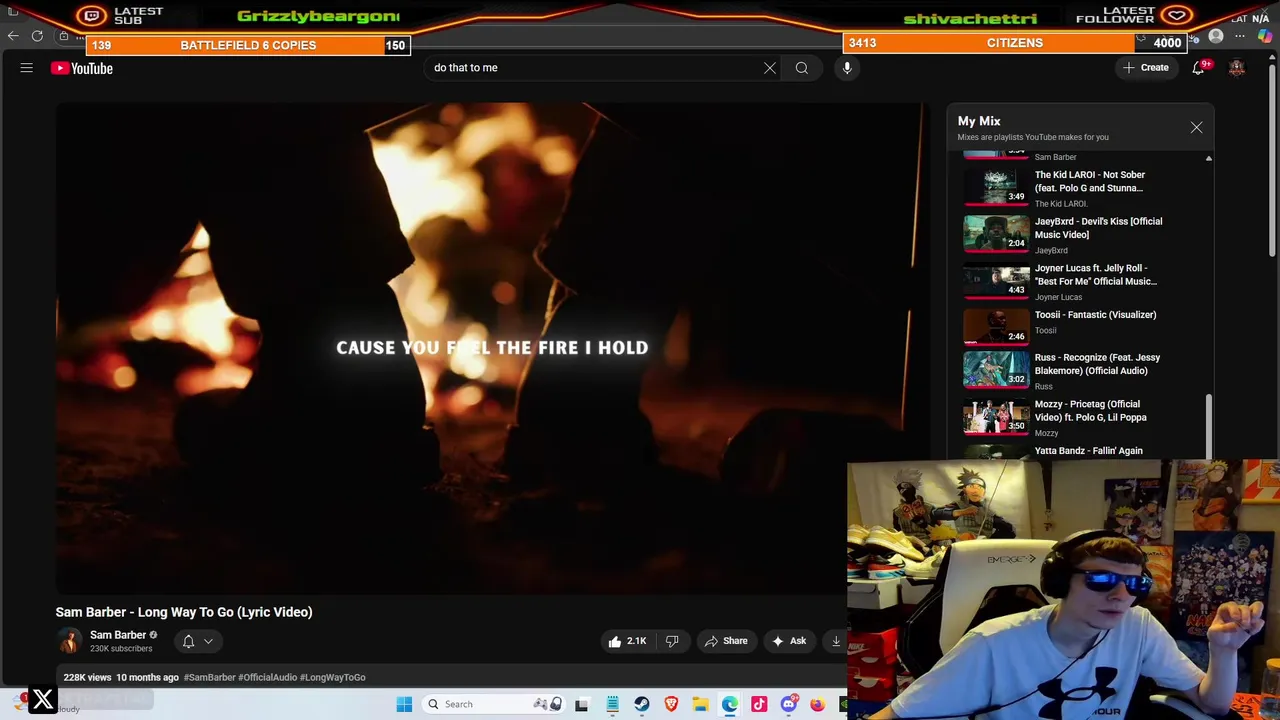Open File Explorer from the taskbar
Viewport: 1280px width, 720px height.
click(x=700, y=704)
